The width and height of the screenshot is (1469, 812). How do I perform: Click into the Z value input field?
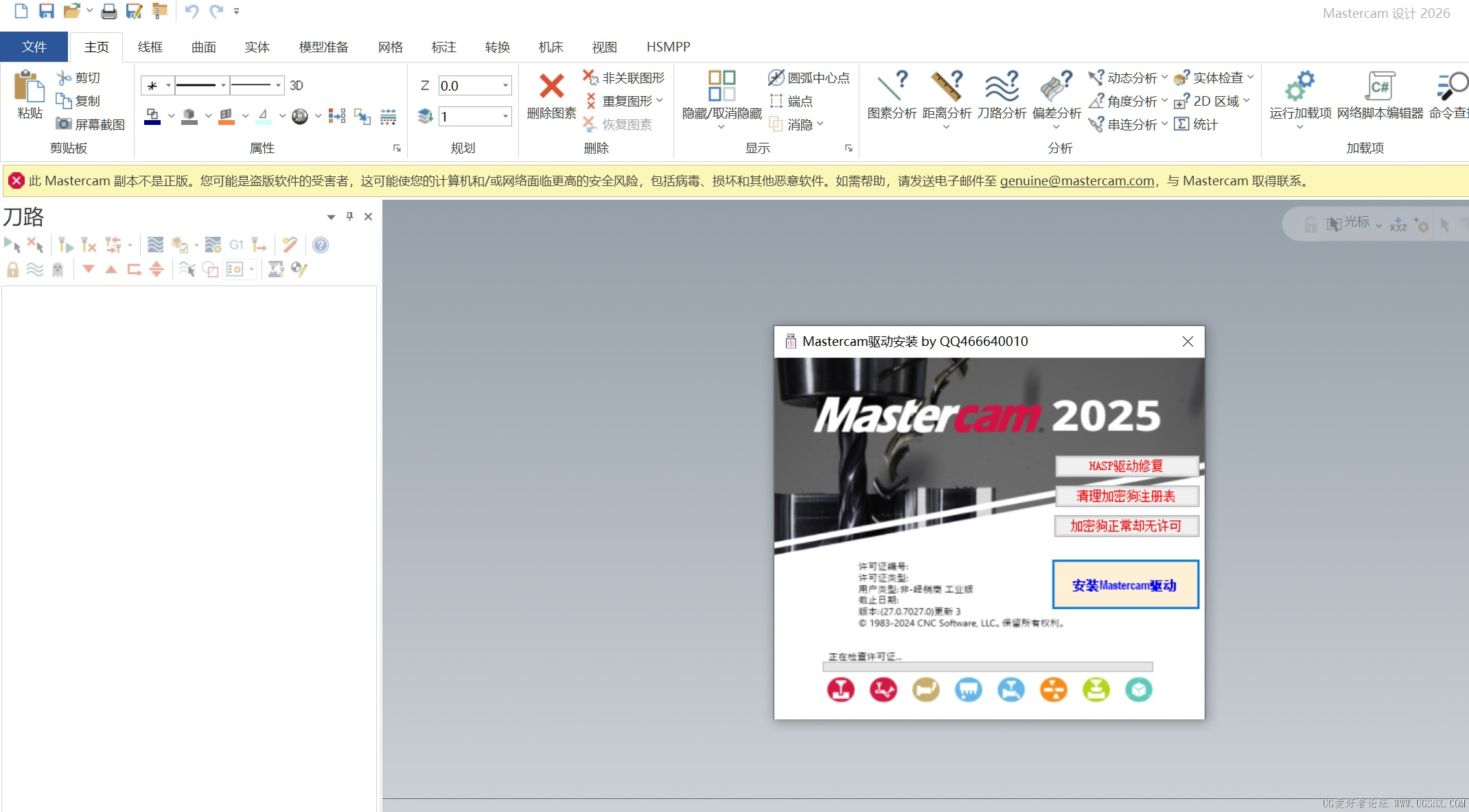coord(470,85)
